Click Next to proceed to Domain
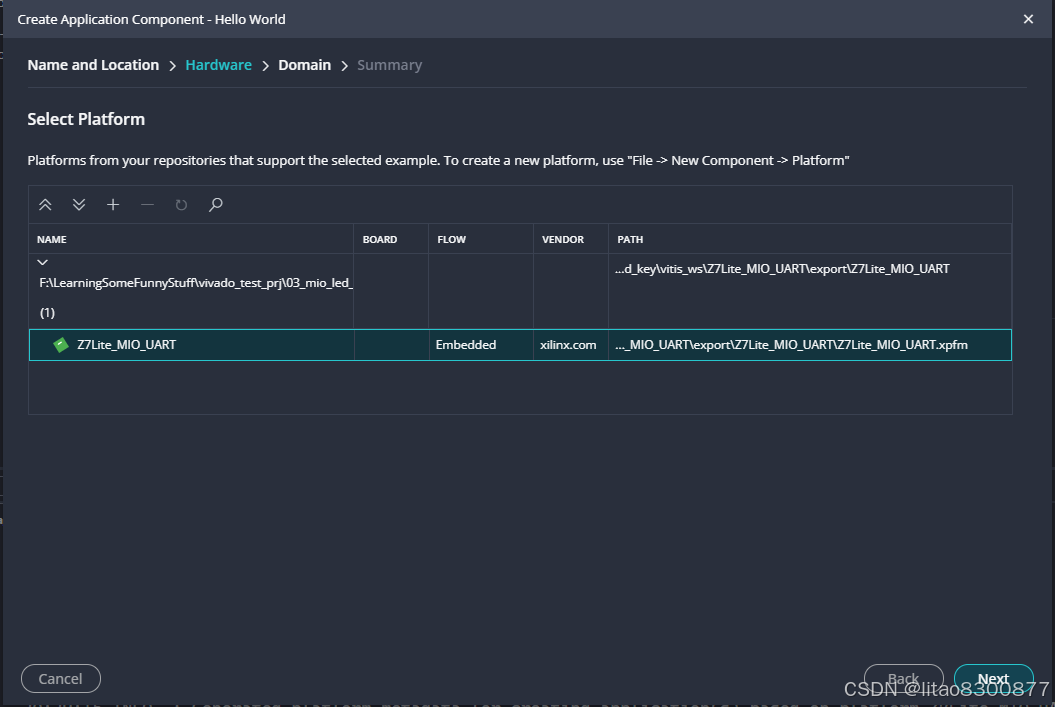The width and height of the screenshot is (1055, 707). pos(993,679)
